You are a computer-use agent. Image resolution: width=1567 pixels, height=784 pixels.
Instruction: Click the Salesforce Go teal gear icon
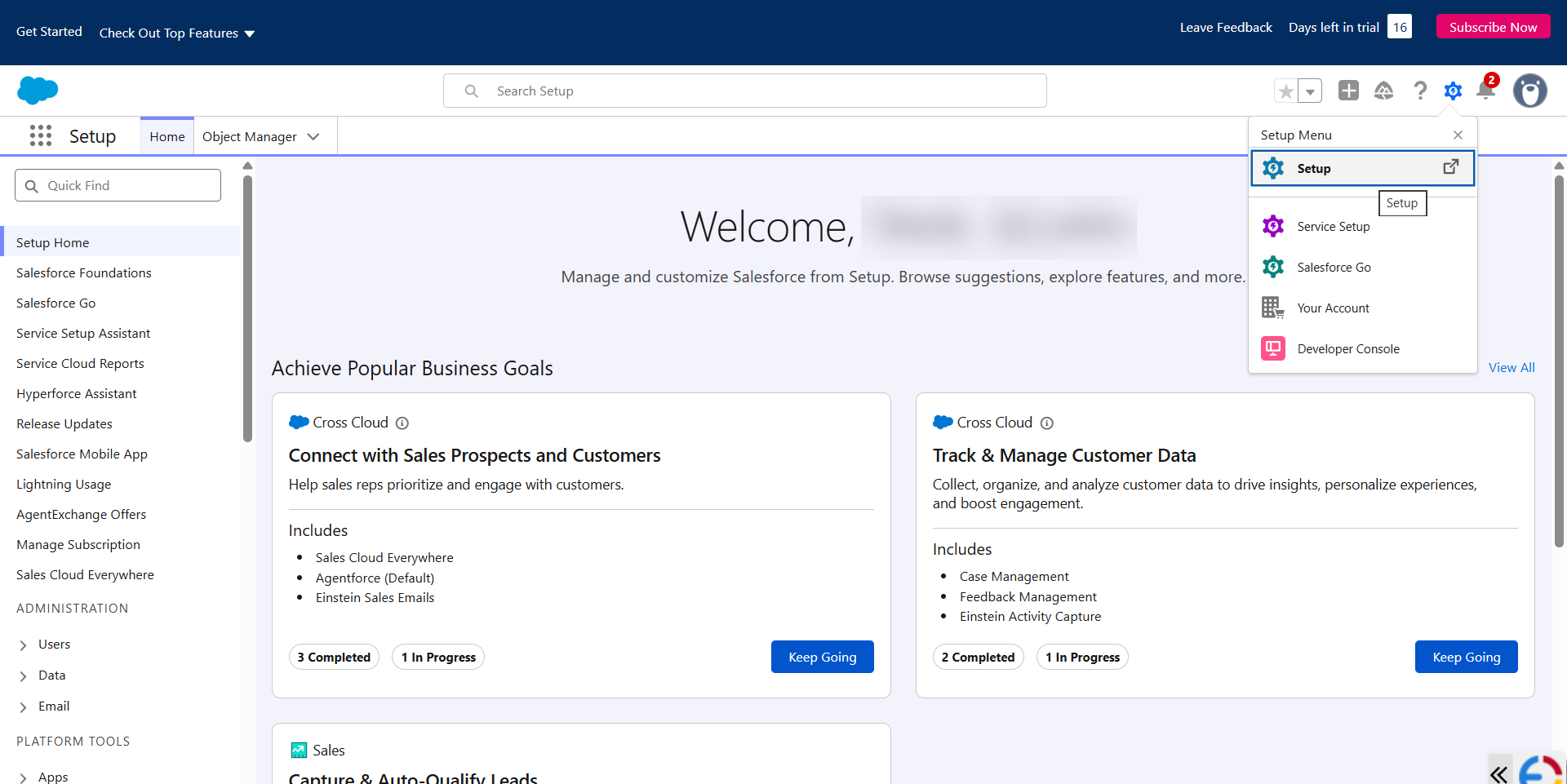[x=1273, y=267]
